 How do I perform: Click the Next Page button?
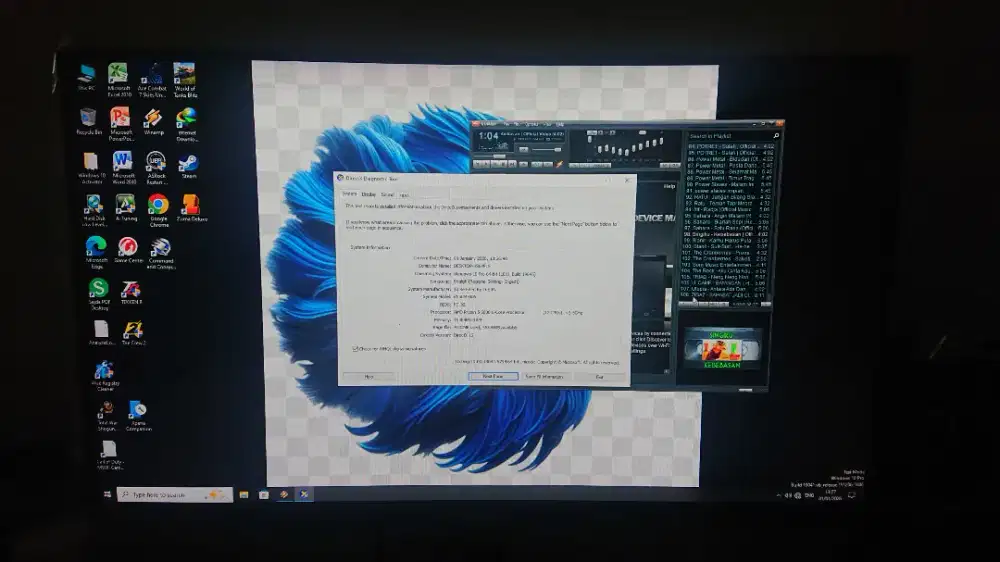tap(493, 376)
